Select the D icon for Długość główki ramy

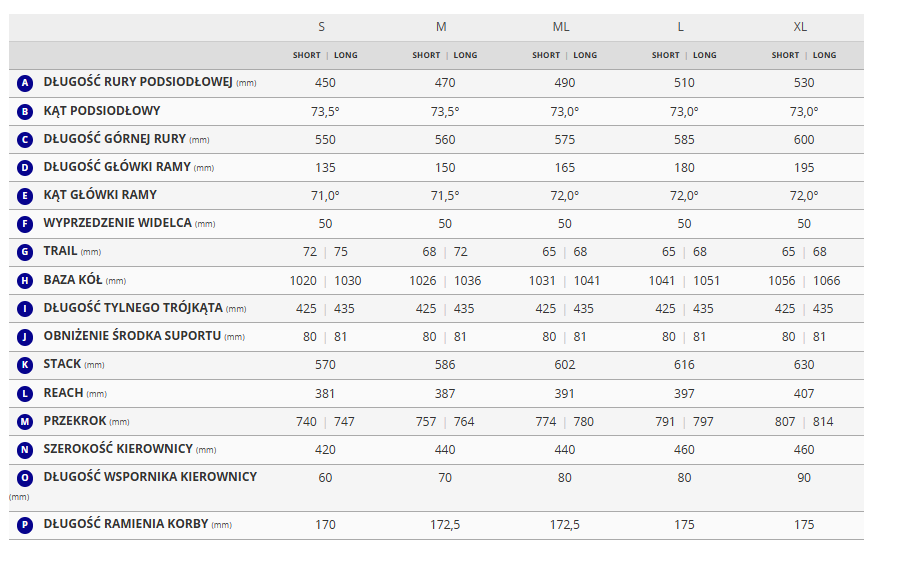[x=25, y=168]
